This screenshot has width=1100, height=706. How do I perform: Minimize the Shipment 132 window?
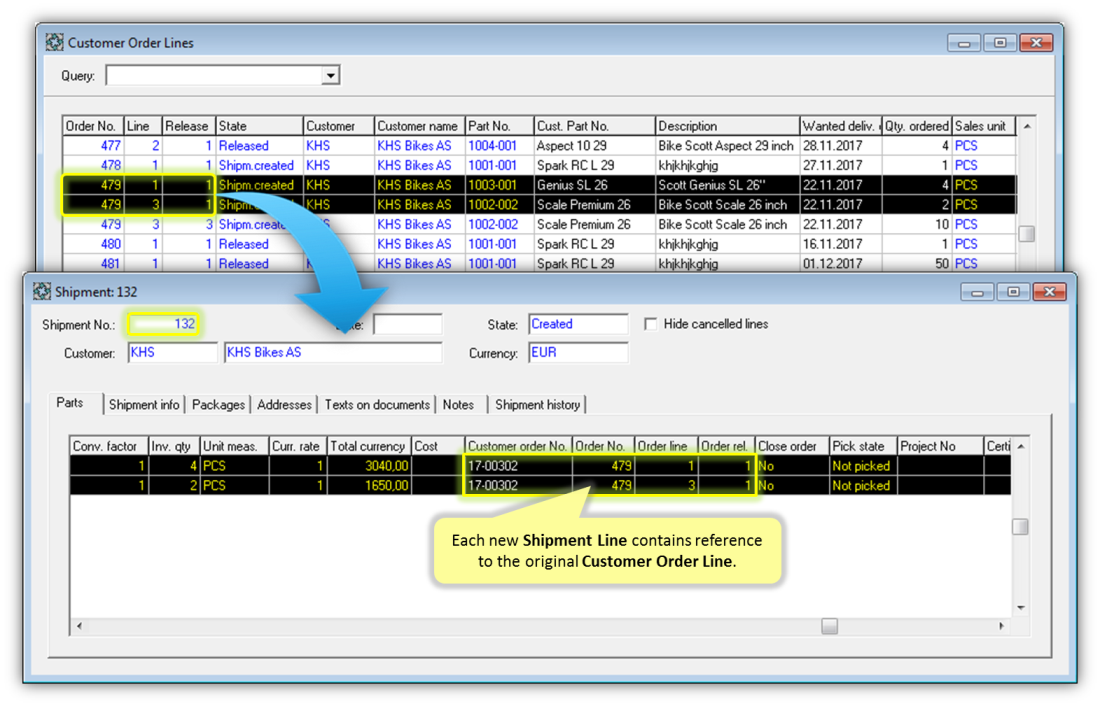tap(977, 292)
